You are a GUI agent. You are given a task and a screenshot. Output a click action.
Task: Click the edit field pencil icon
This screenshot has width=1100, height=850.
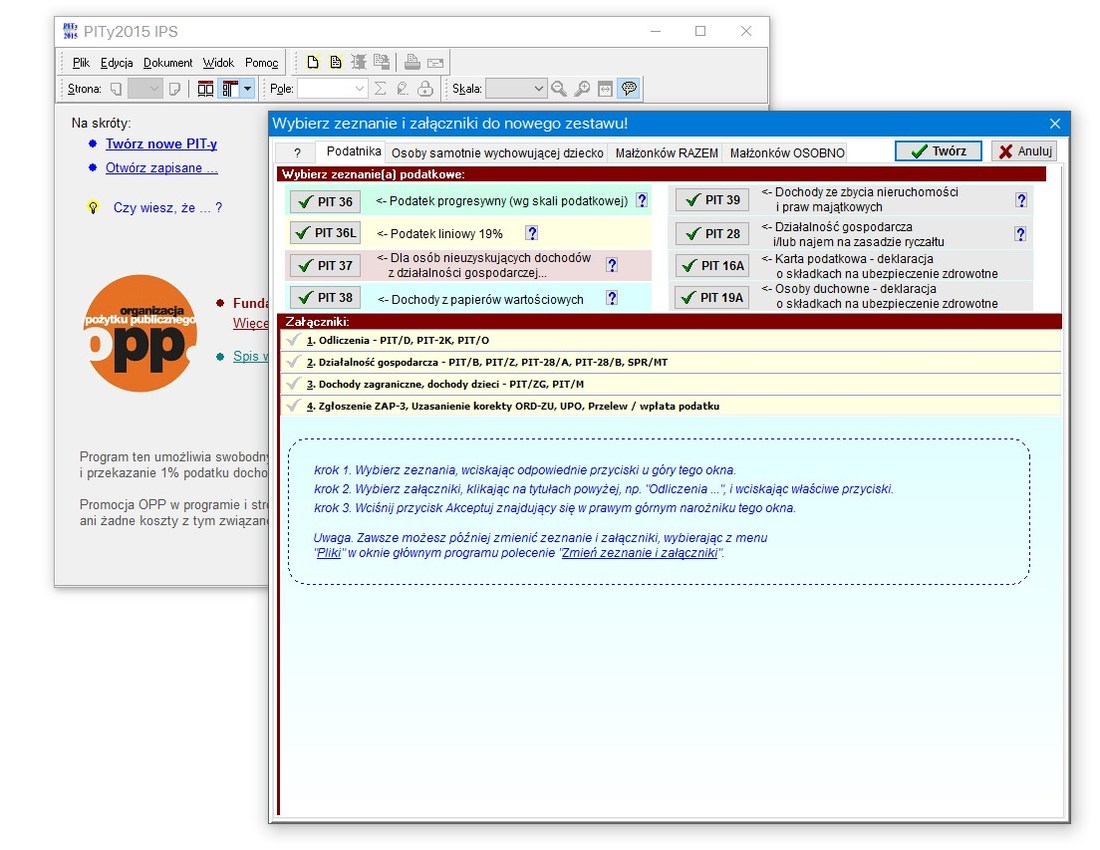pyautogui.click(x=403, y=89)
